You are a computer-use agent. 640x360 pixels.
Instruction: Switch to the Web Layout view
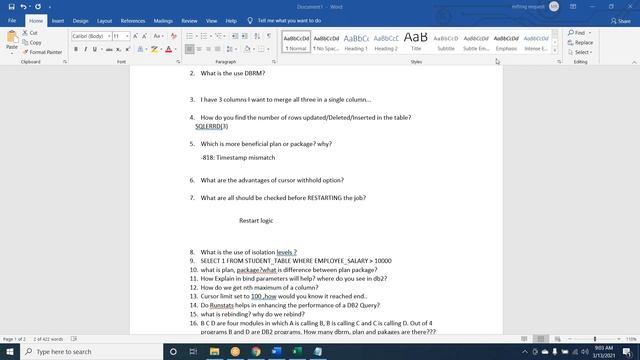(557, 339)
